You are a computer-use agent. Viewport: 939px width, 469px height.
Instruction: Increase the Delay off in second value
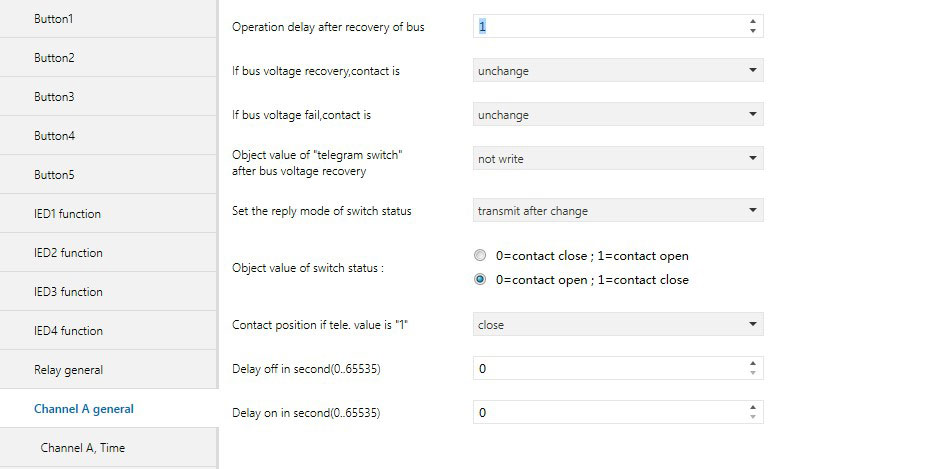(752, 363)
